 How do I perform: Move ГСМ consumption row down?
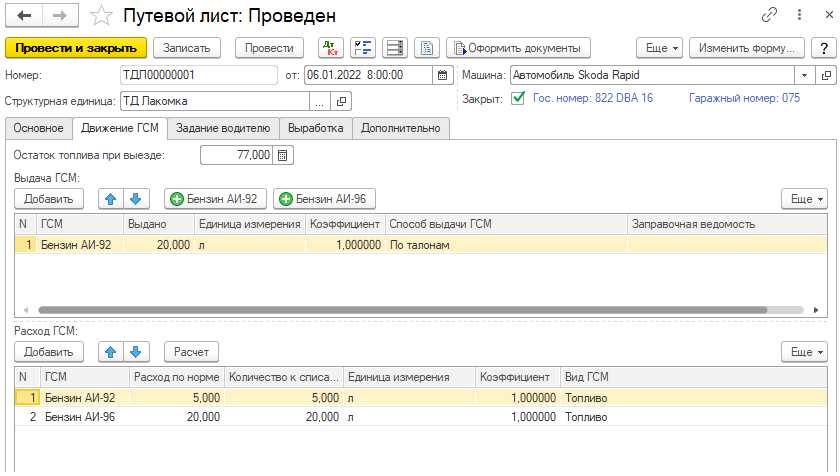[138, 352]
